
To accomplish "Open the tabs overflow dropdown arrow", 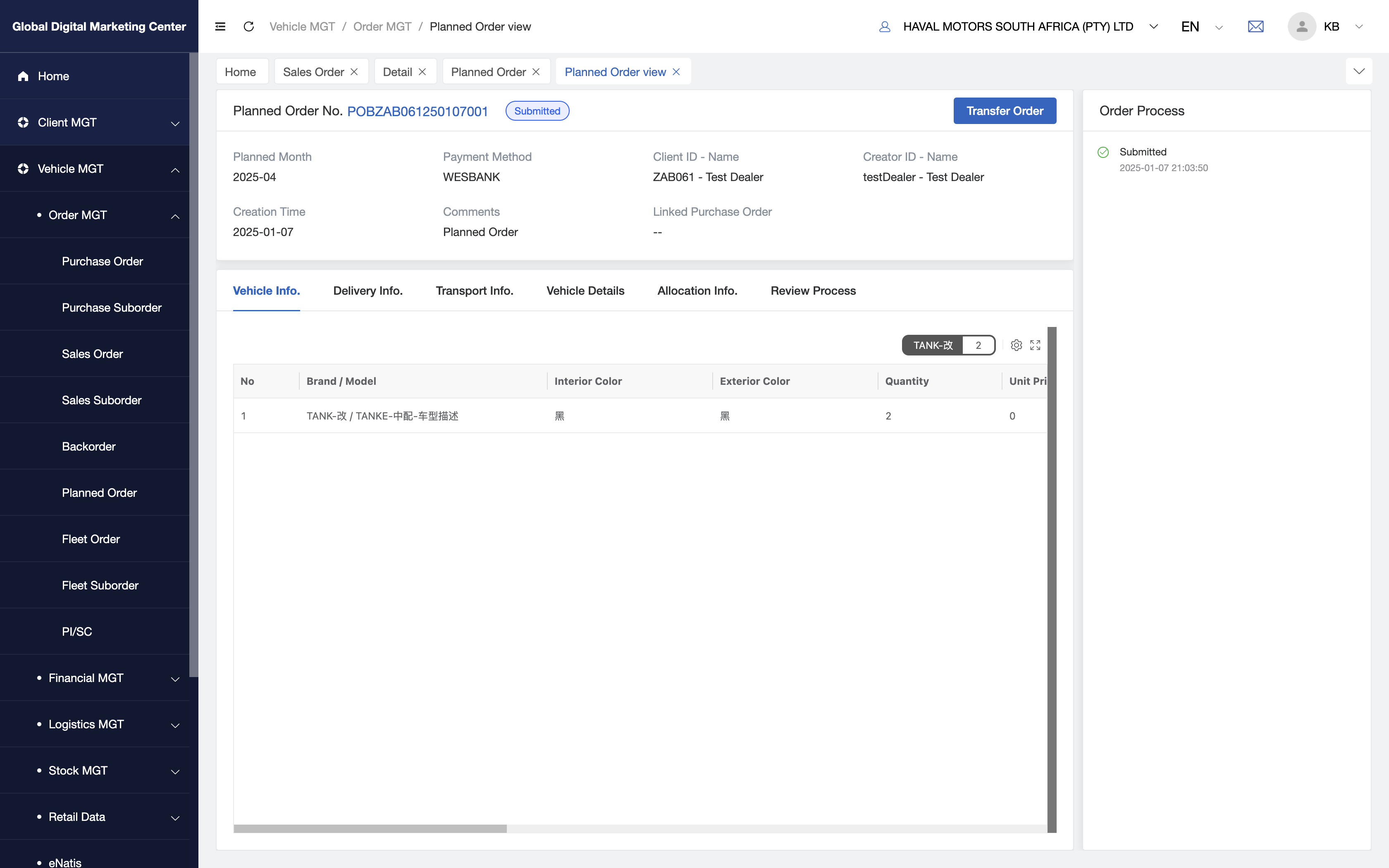I will [1358, 71].
